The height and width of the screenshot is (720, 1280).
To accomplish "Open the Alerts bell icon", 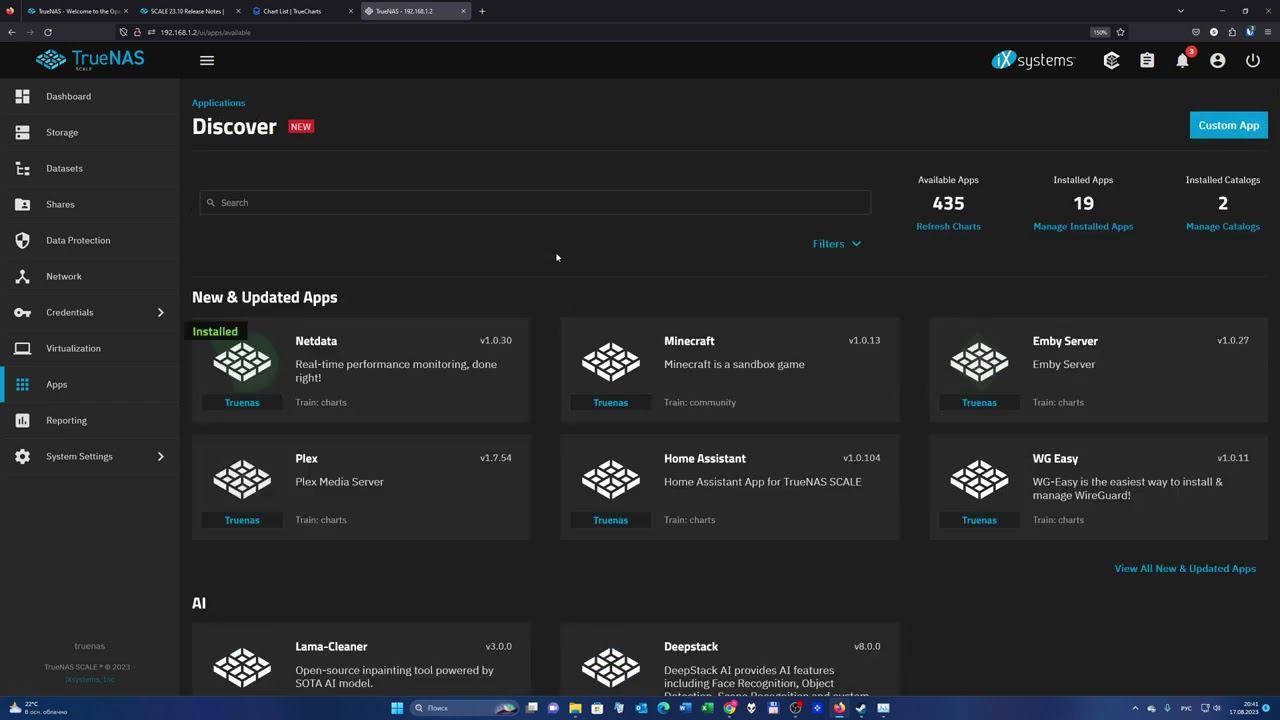I will tap(1182, 61).
